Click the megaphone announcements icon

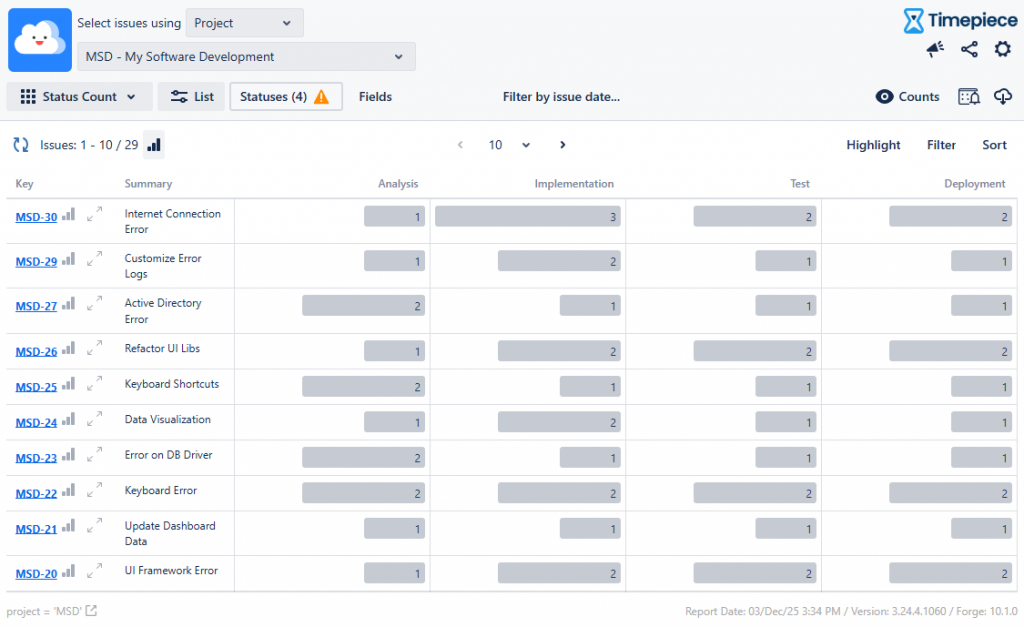[935, 50]
